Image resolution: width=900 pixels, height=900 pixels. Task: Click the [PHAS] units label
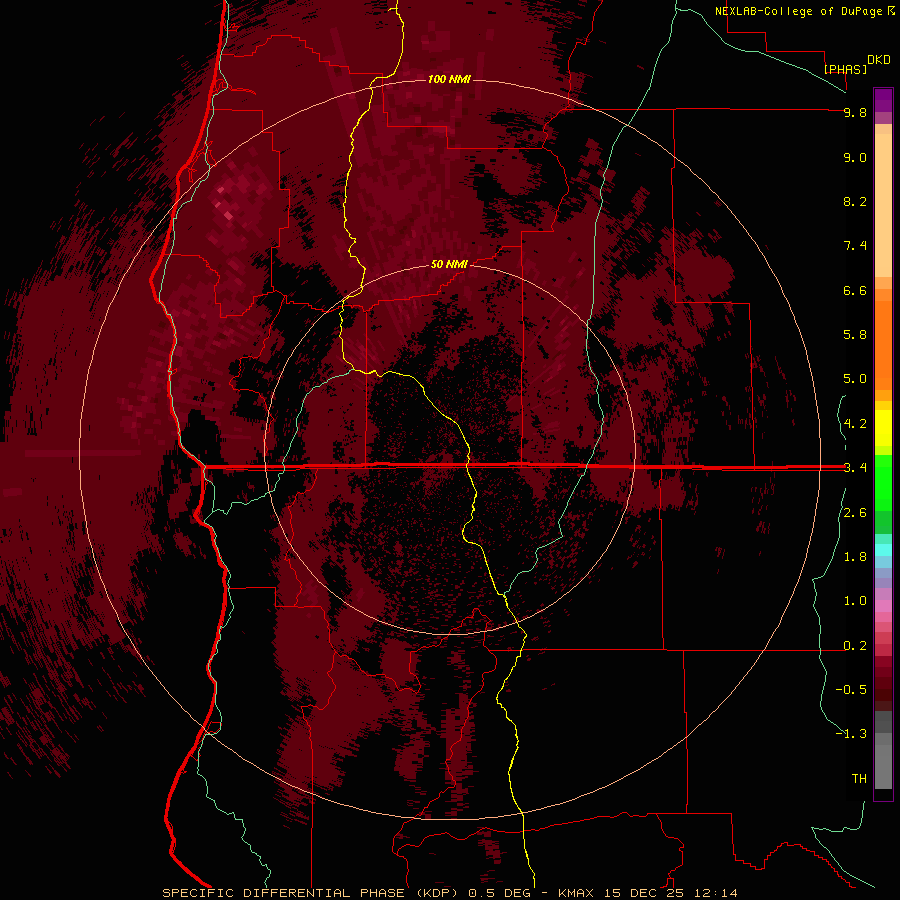(x=845, y=69)
